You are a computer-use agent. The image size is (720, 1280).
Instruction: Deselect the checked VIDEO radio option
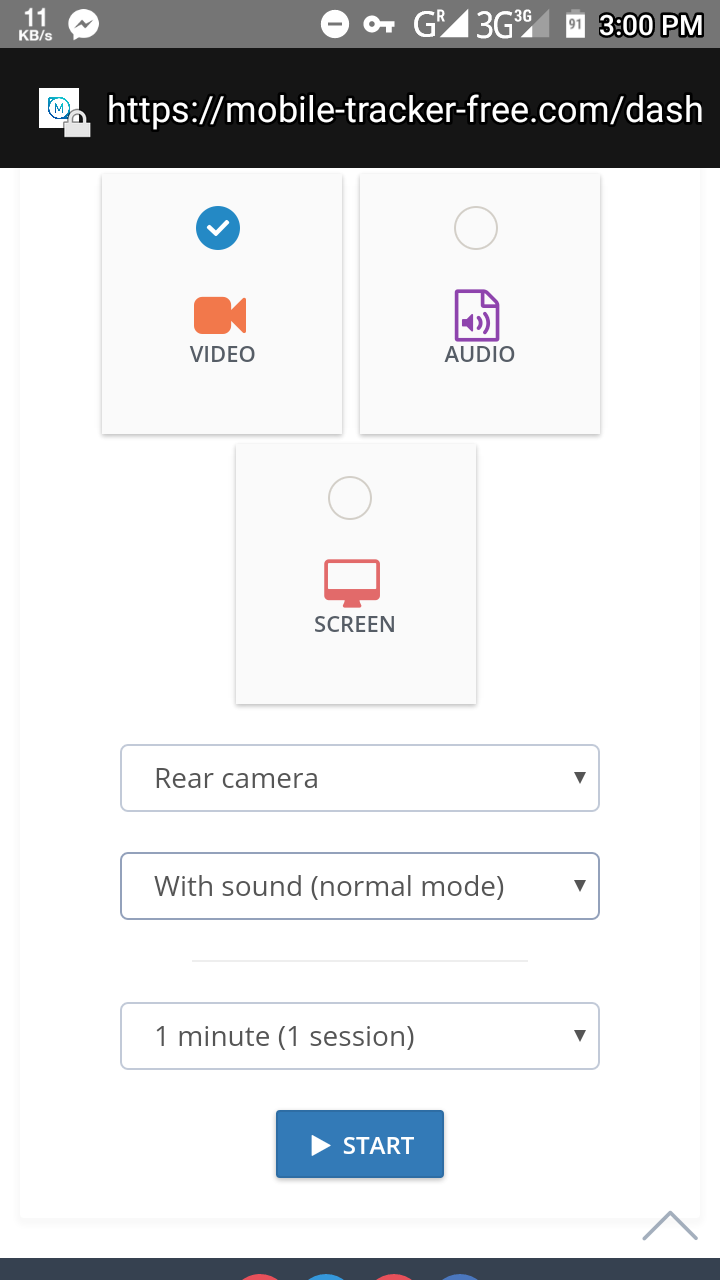tap(218, 228)
